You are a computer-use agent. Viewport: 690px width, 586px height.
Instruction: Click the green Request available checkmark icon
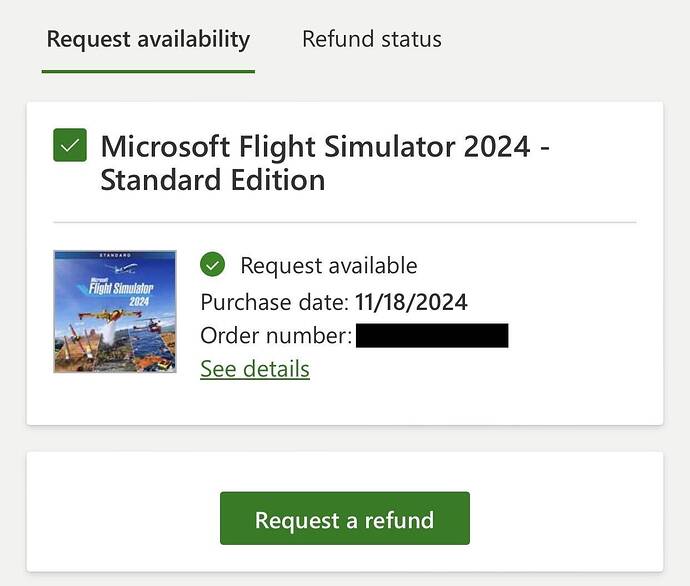[x=213, y=264]
